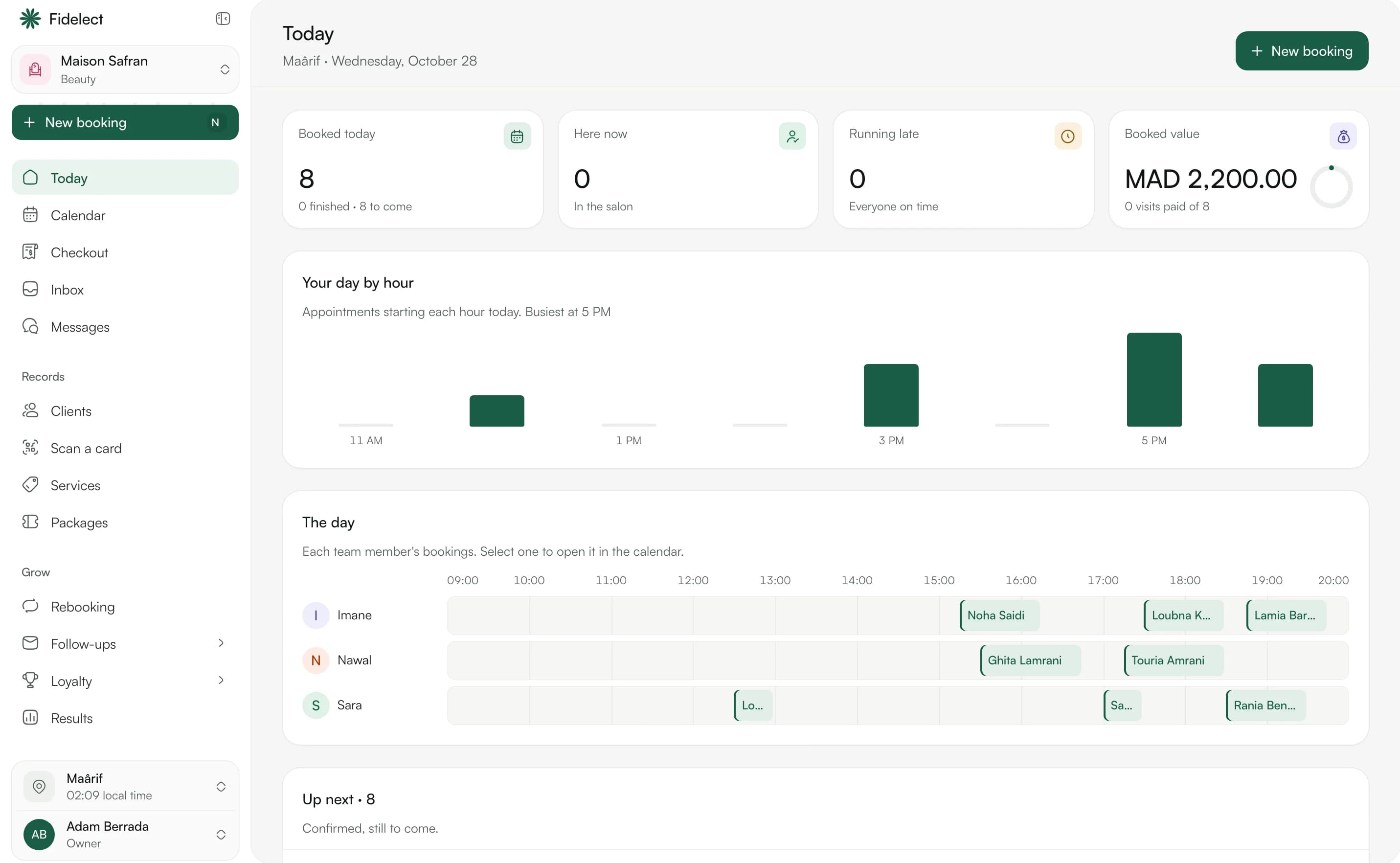
Task: Open the Maison Safran business switcher
Action: [x=125, y=69]
